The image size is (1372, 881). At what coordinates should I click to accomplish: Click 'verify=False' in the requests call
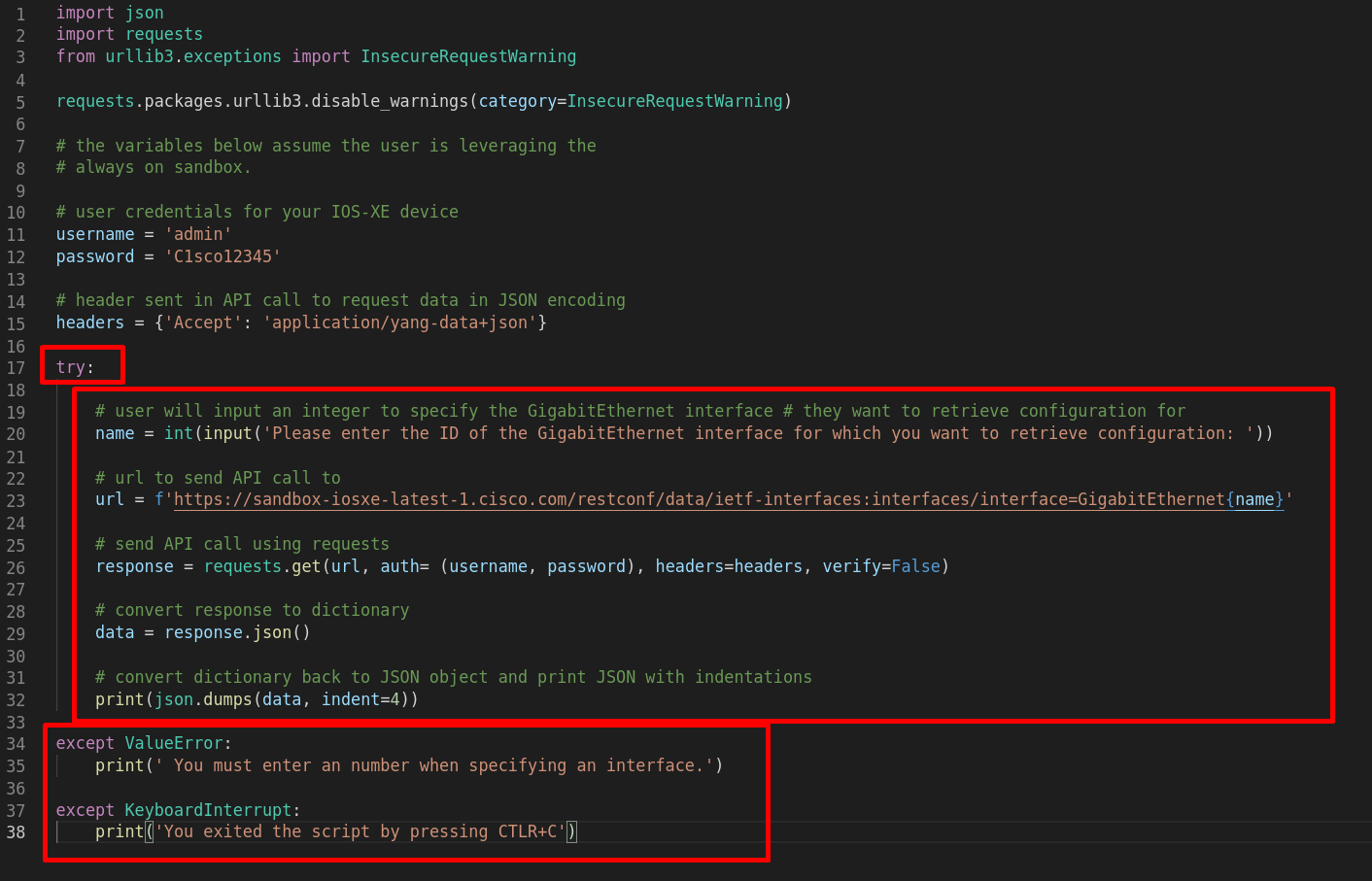[881, 566]
